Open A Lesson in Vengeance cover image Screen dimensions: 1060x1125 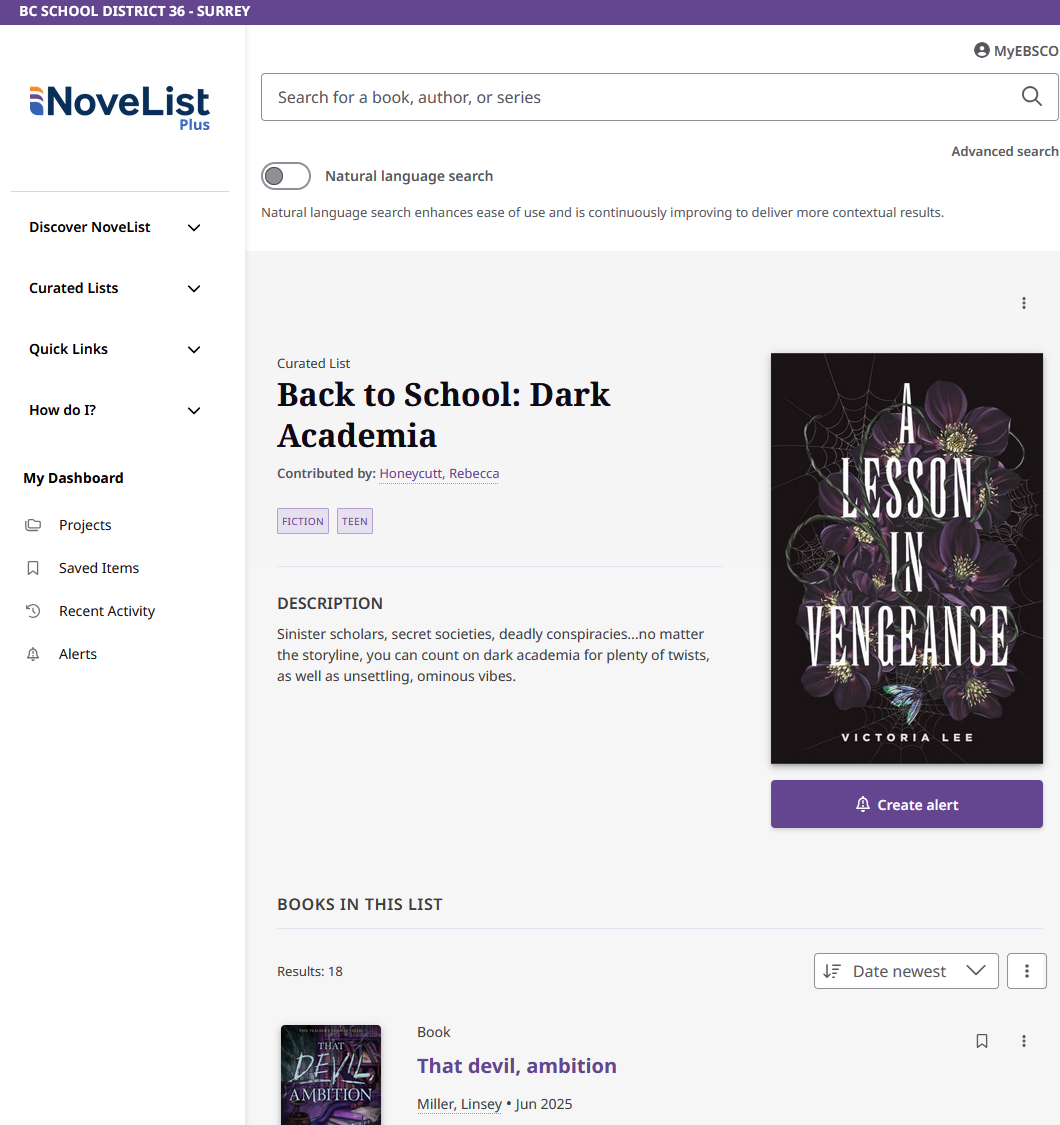906,558
